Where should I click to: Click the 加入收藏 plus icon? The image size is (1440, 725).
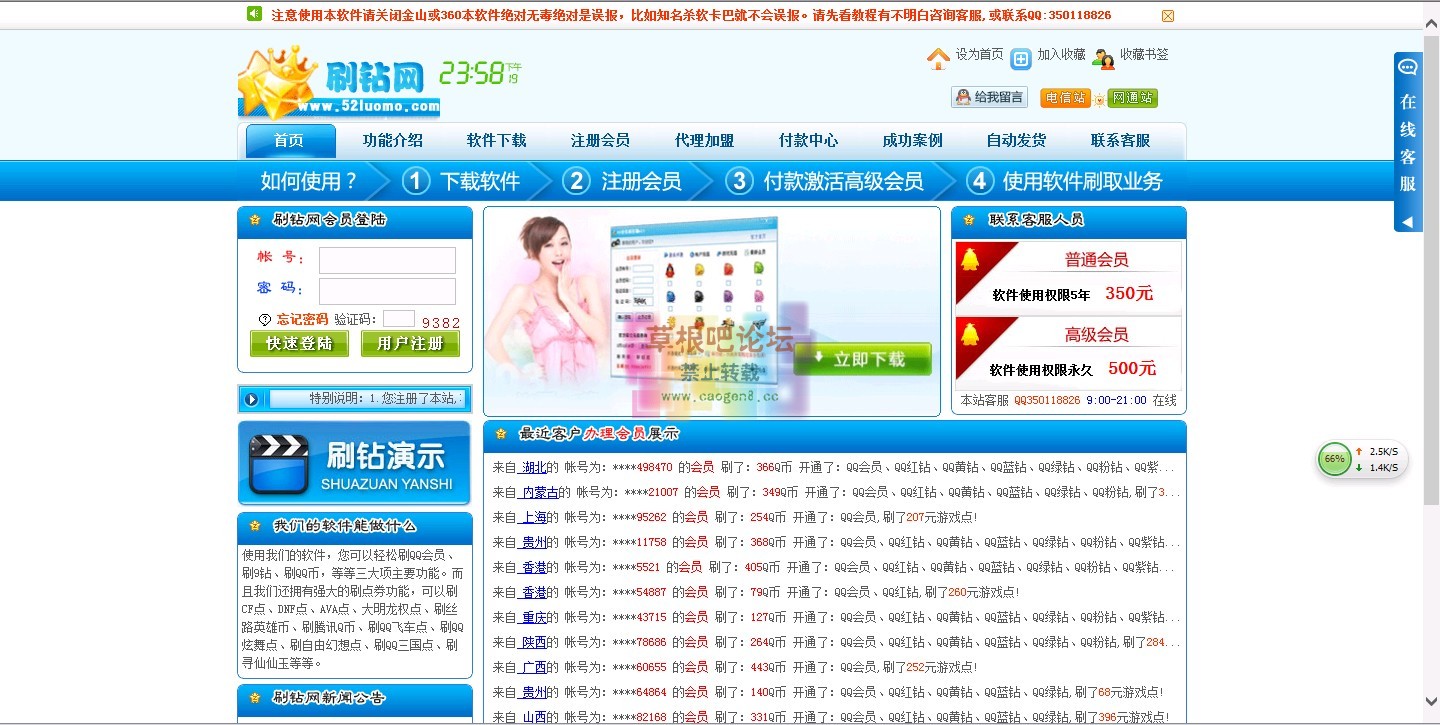(1020, 59)
